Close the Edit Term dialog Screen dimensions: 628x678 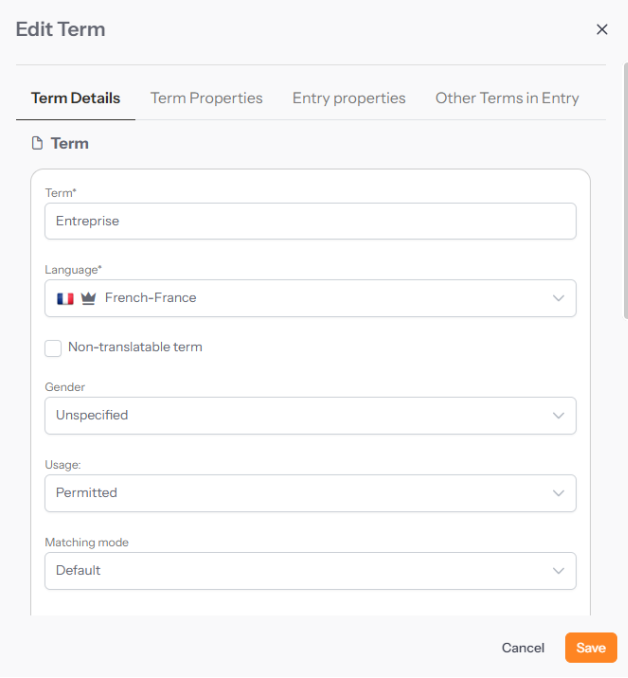(602, 30)
